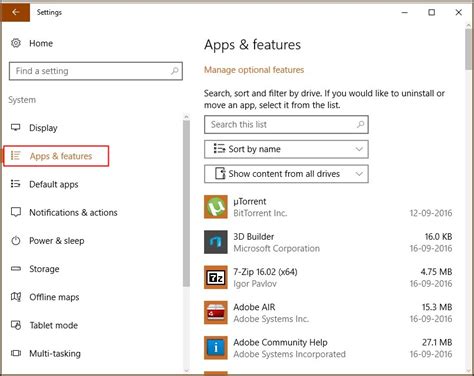Click the Search this list field
Viewport: 474px width, 376px height.
286,124
